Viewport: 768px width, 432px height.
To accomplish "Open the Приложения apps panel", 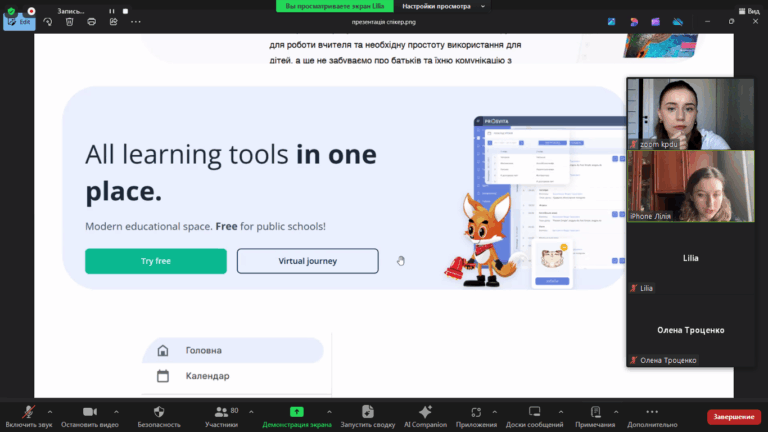I will coord(476,417).
